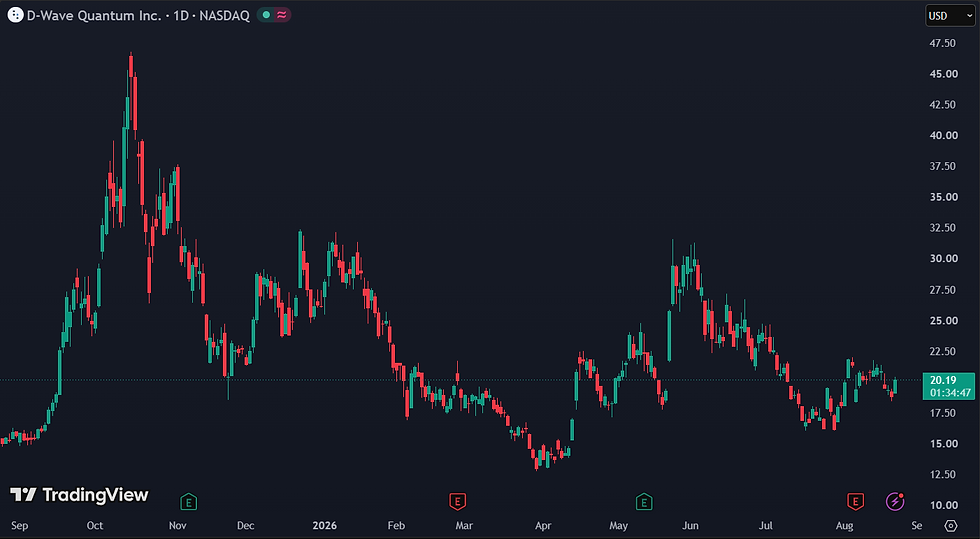Click the Mar label on time axis
This screenshot has width=980, height=539.
(x=464, y=525)
